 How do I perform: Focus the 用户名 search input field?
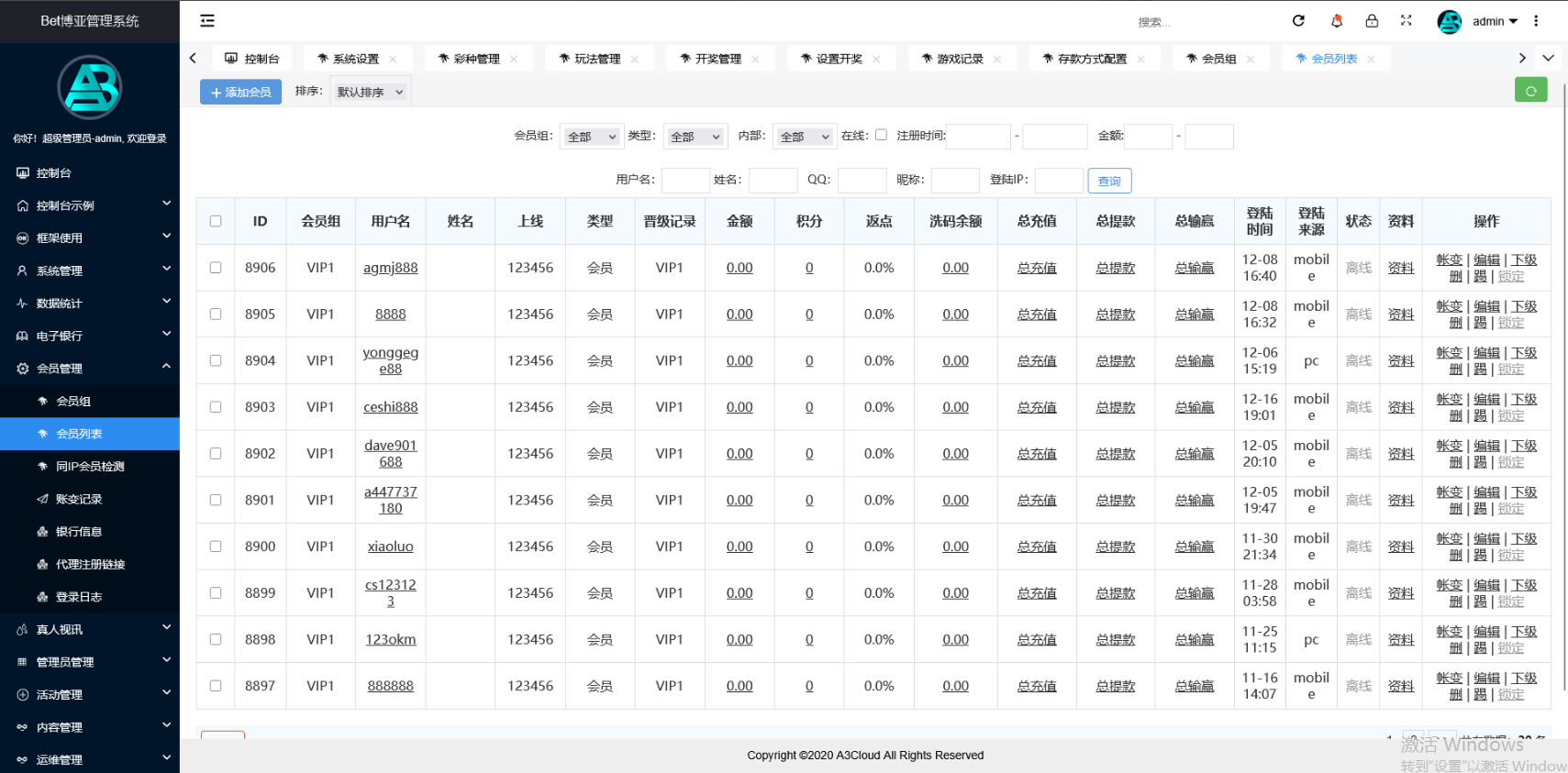[x=685, y=181]
